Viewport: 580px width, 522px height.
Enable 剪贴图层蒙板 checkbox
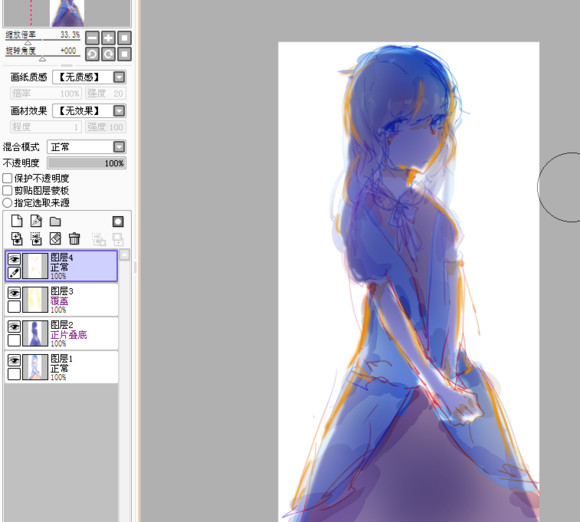7,191
